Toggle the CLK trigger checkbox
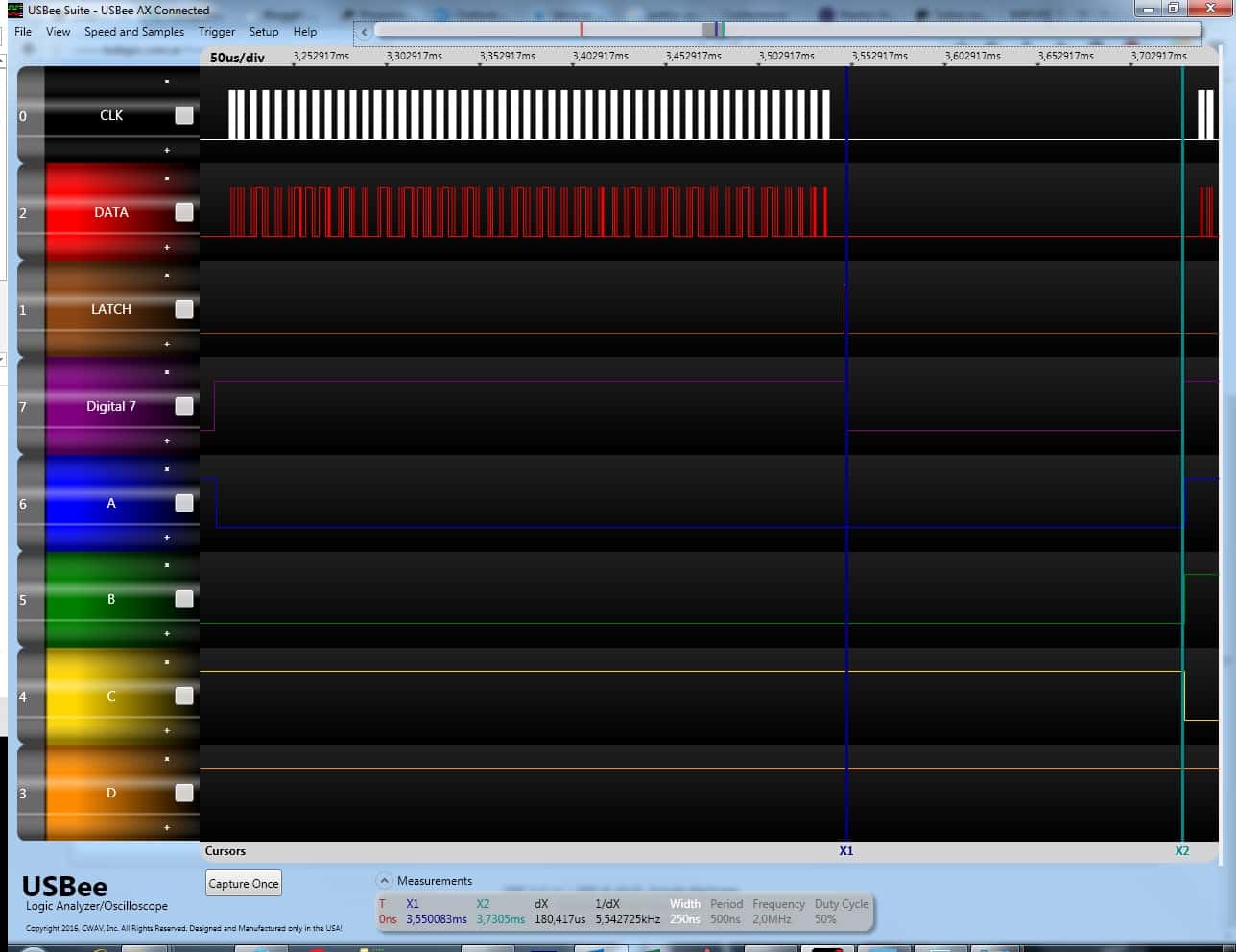Viewport: 1236px width, 952px height. pos(184,115)
